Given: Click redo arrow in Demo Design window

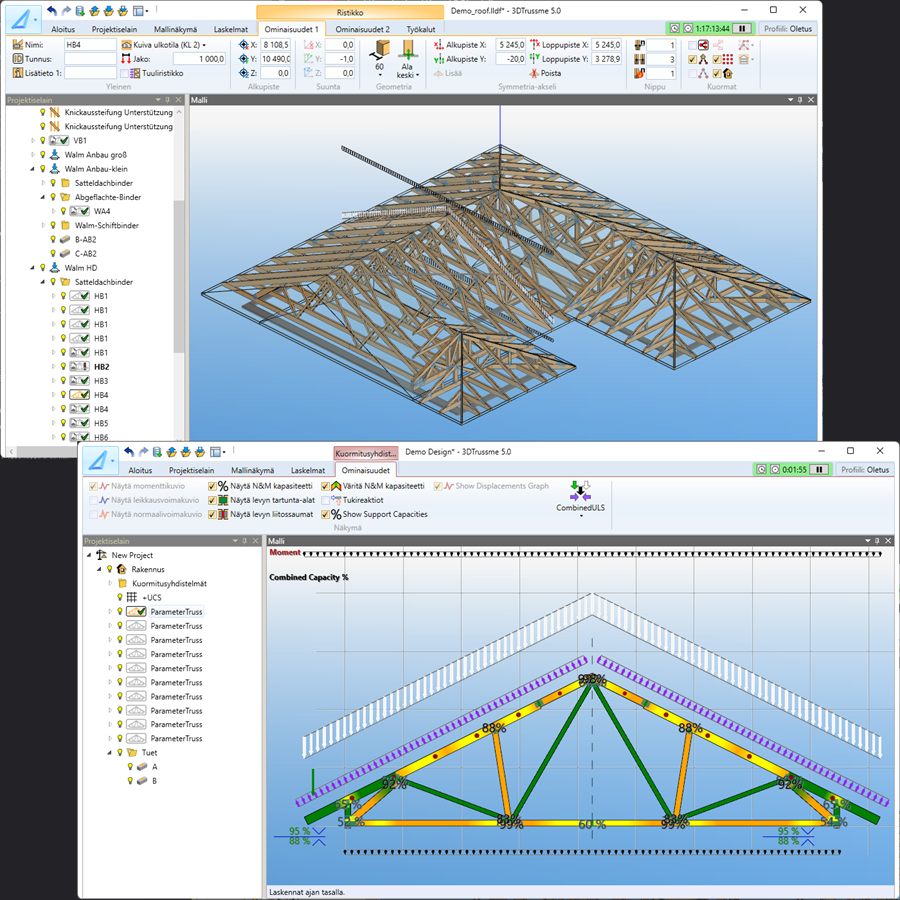Looking at the screenshot, I should [x=143, y=452].
